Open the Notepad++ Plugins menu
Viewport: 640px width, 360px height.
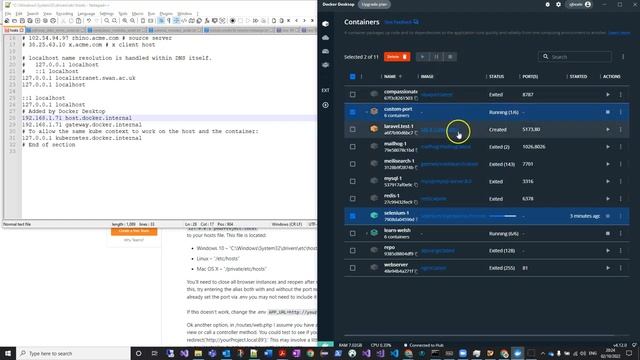[x=166, y=13]
